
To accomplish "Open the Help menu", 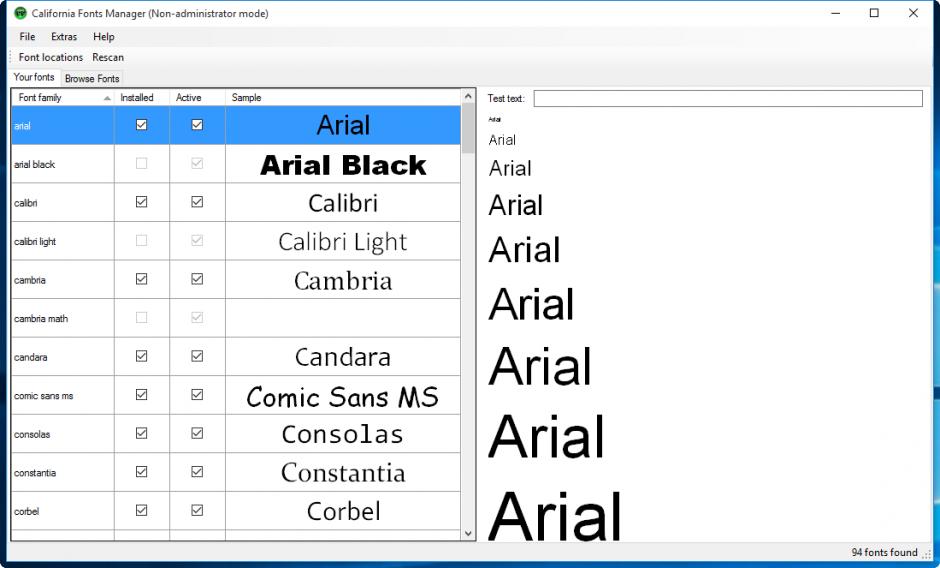I will (103, 37).
